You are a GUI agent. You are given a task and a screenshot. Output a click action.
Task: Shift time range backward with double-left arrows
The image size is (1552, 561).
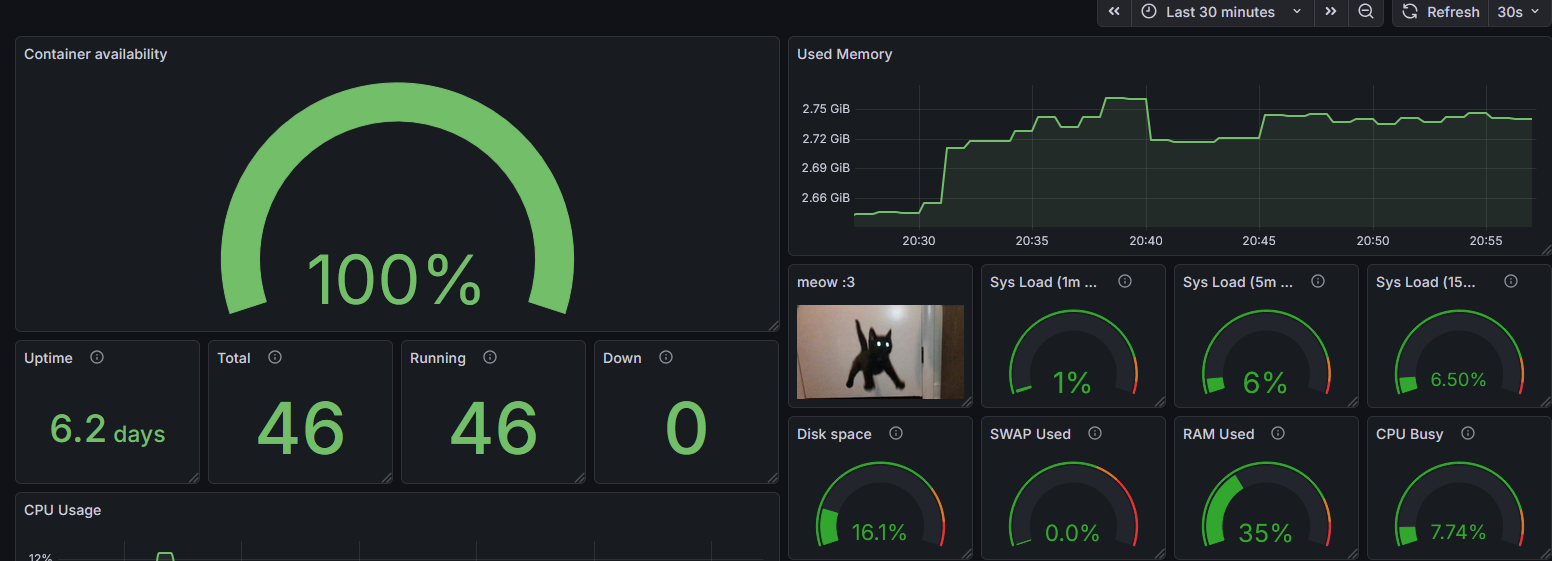tap(1114, 12)
